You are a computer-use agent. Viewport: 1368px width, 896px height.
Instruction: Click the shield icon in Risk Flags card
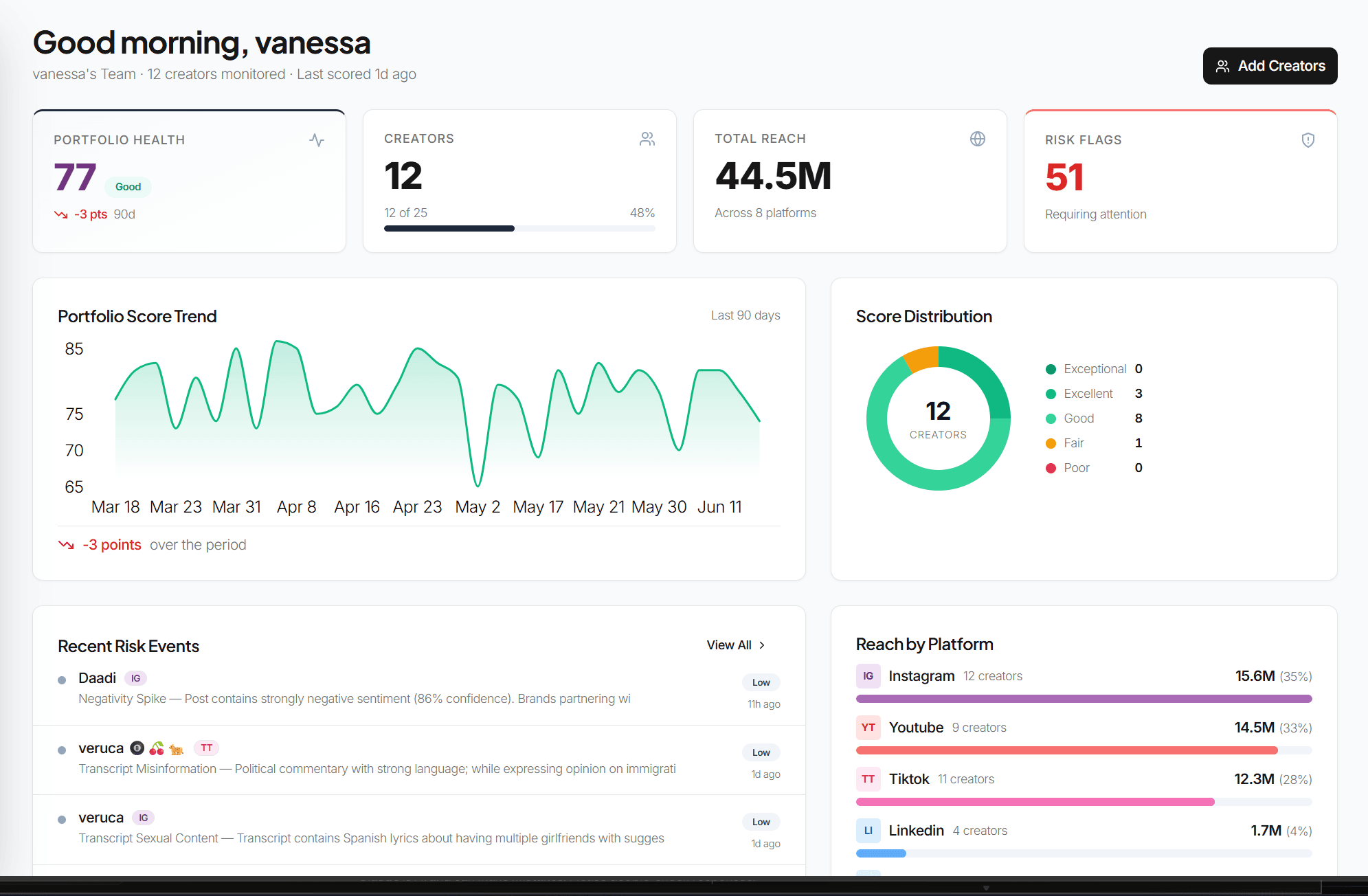[x=1308, y=140]
